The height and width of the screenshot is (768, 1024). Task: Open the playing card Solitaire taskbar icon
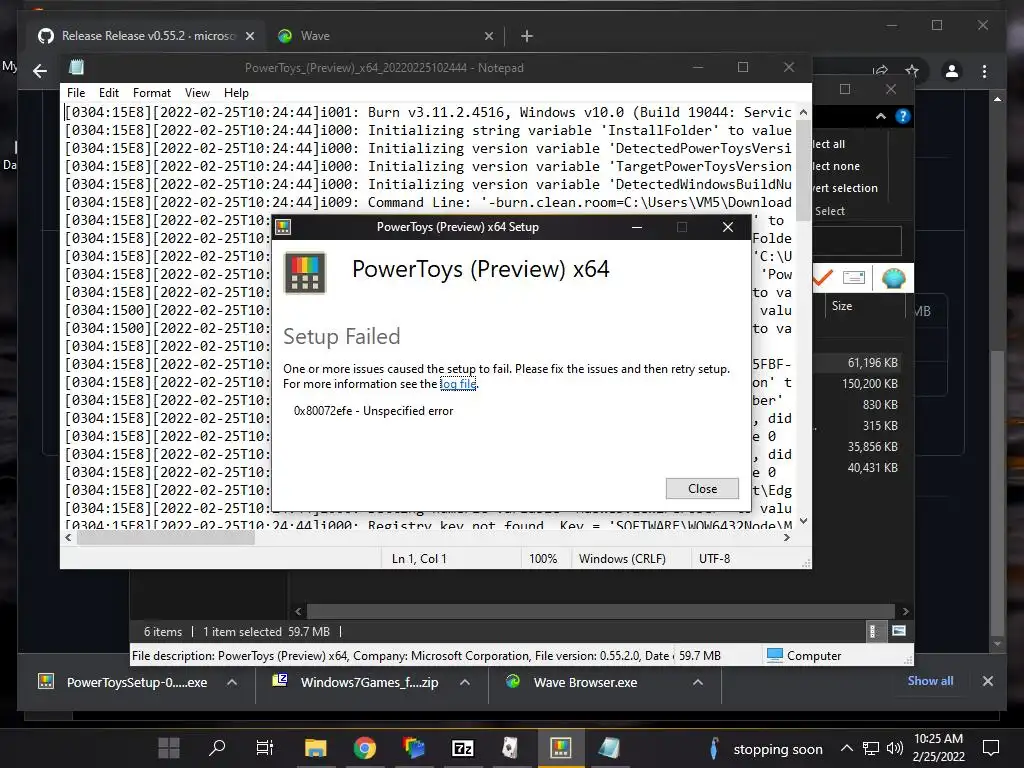pos(511,748)
